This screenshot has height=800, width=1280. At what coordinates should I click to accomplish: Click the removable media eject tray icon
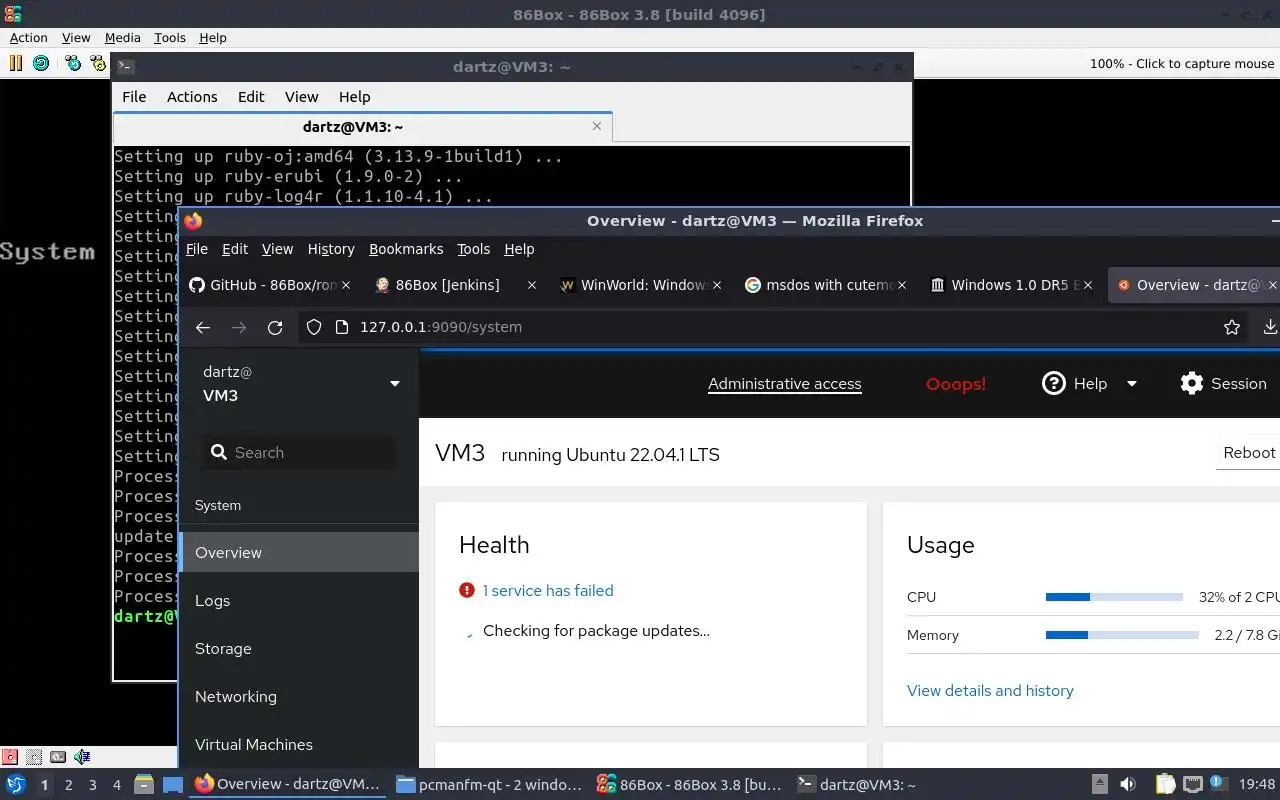[1100, 784]
